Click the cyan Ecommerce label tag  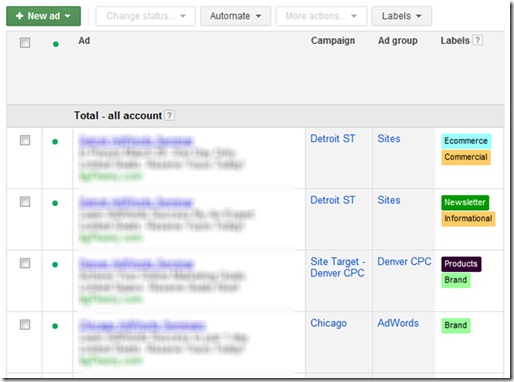point(466,141)
